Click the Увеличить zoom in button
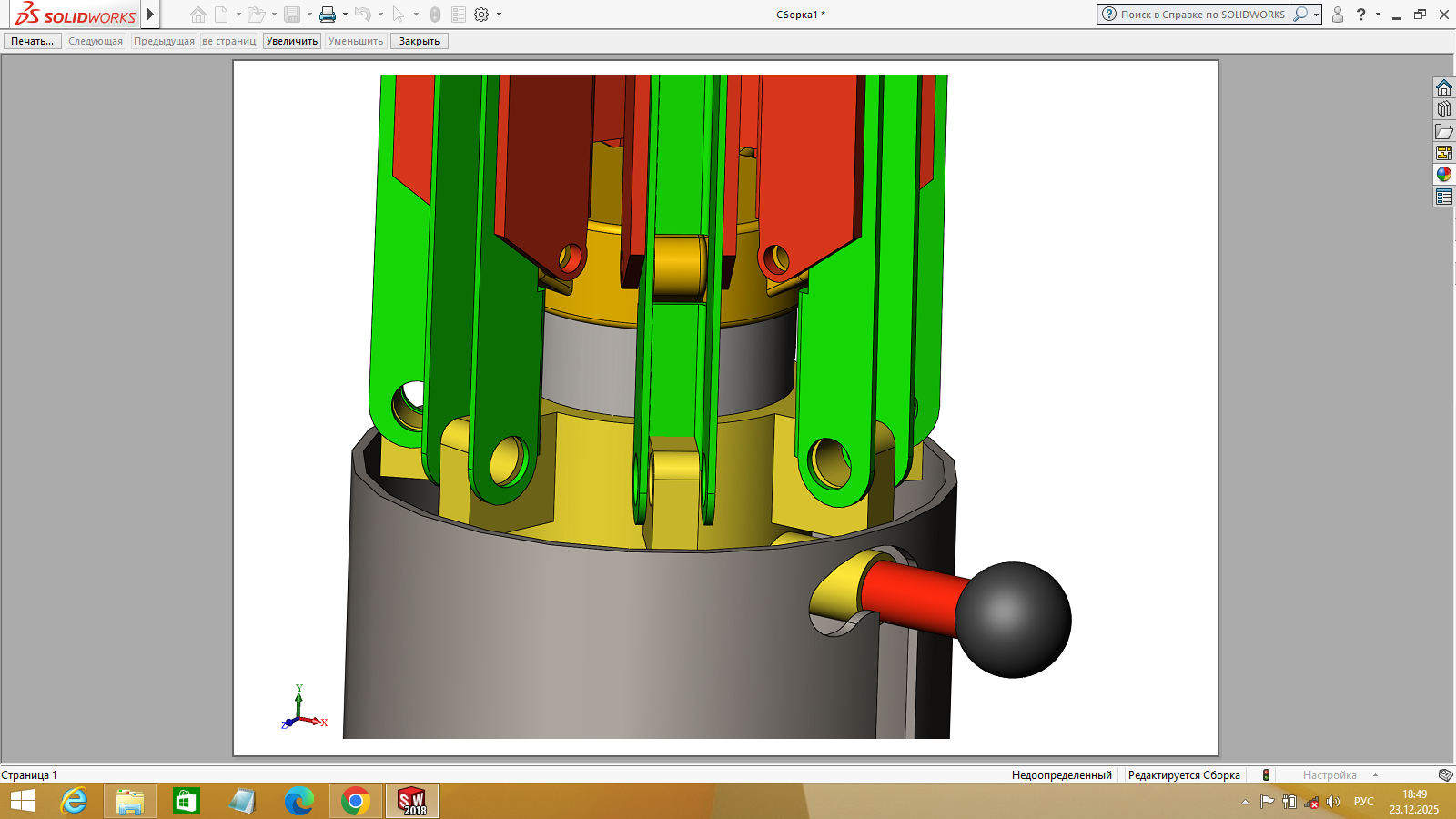 point(292,41)
